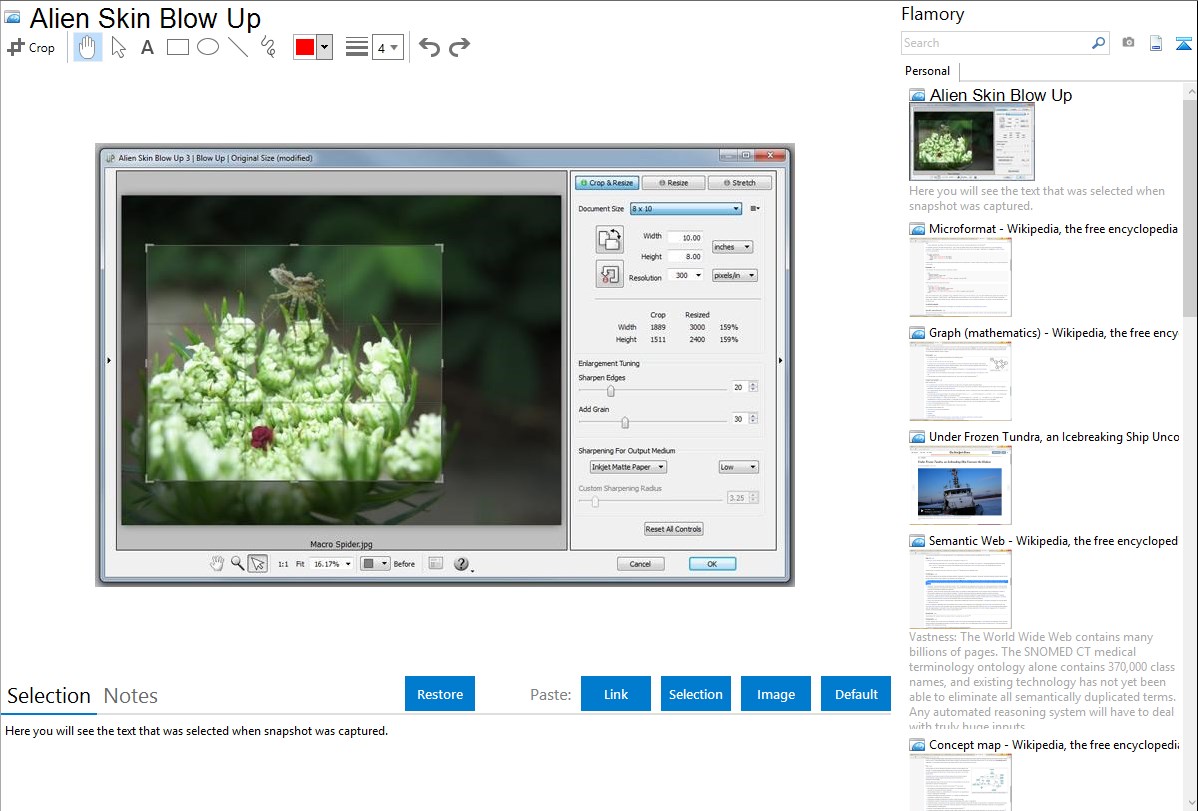
Task: Open the Semantic Web snapshot title
Action: 1053,540
